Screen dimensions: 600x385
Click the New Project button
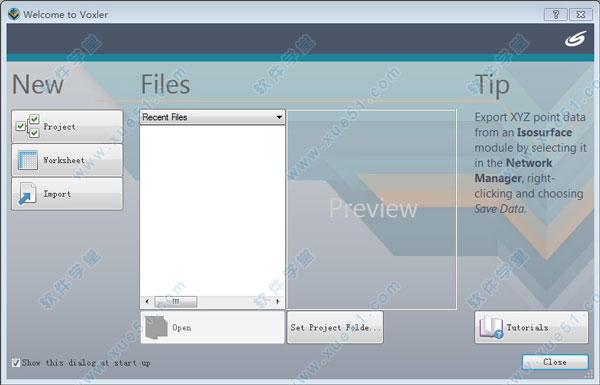[67, 126]
